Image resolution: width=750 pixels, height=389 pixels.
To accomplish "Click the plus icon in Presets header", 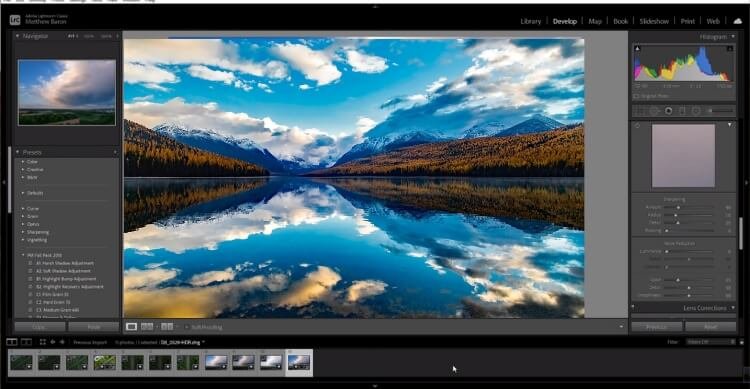I will 115,152.
